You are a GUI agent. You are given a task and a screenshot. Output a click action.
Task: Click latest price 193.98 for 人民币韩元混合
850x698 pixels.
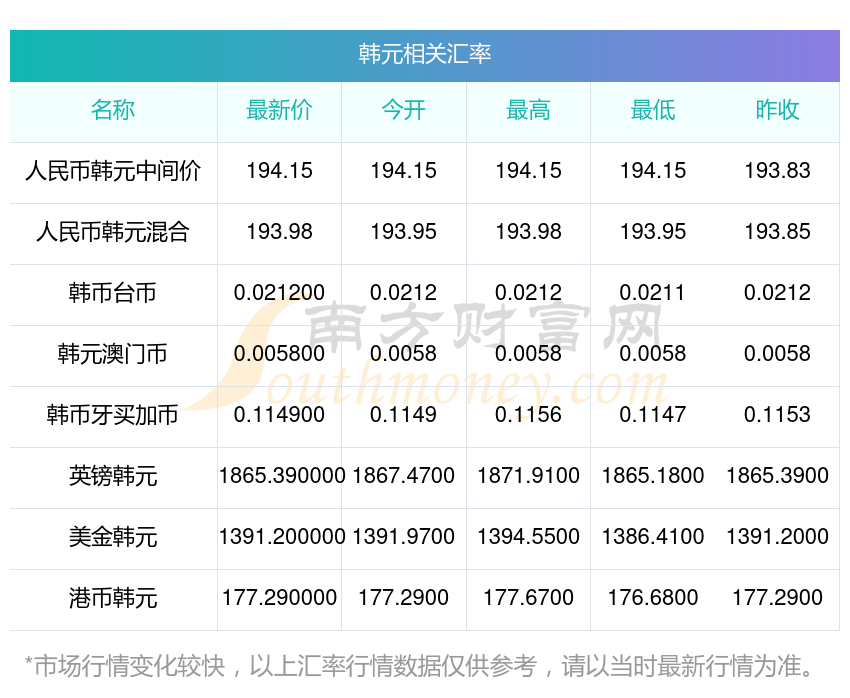(279, 232)
